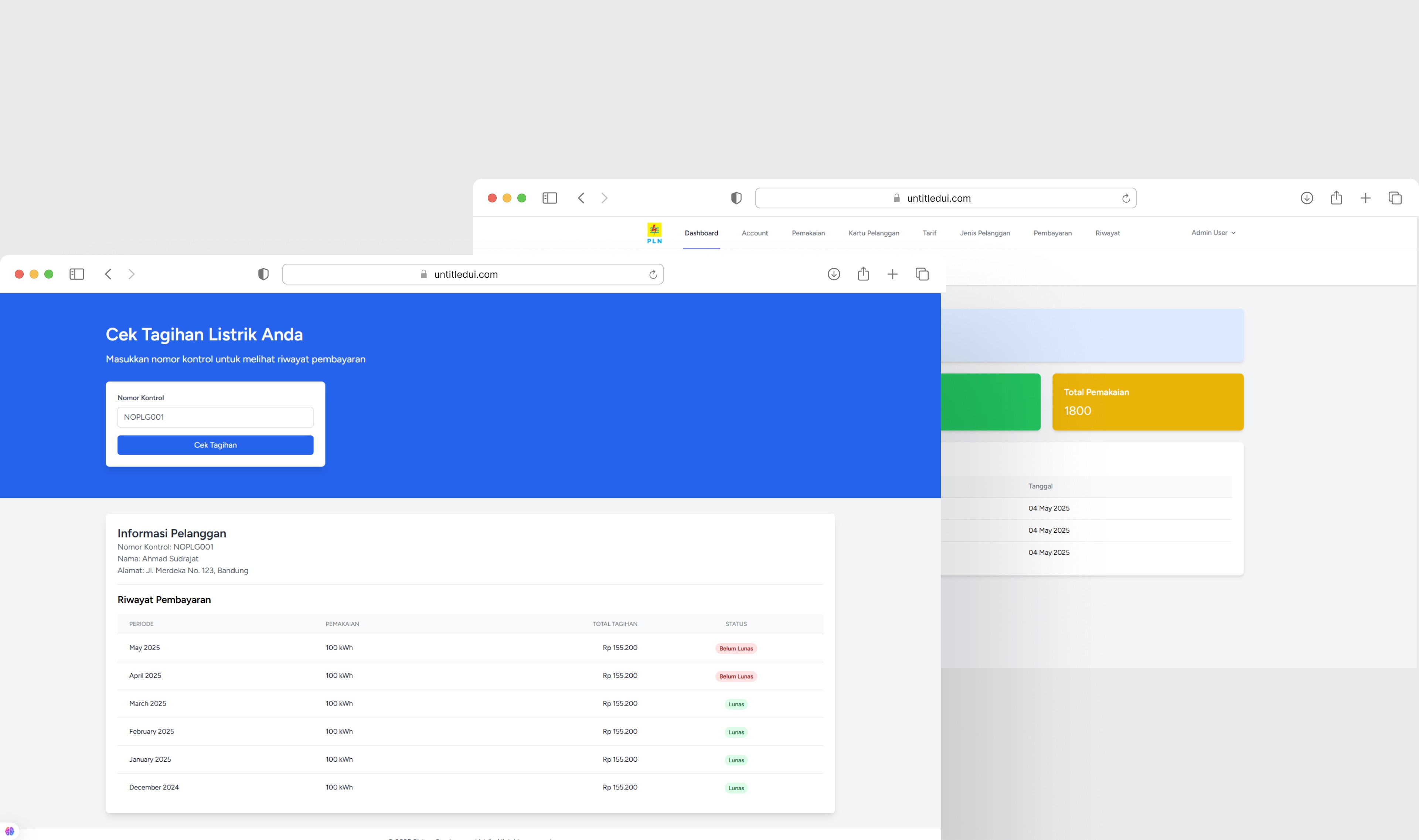The width and height of the screenshot is (1419, 840).
Task: Open the Pemakaian tab
Action: pyautogui.click(x=808, y=233)
